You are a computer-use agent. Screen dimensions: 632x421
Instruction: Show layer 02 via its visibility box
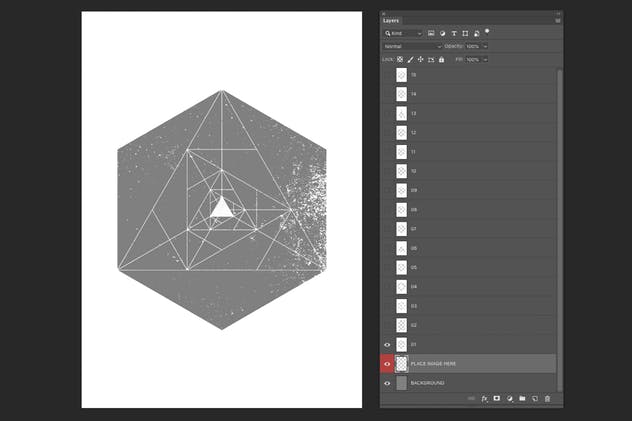click(x=387, y=325)
